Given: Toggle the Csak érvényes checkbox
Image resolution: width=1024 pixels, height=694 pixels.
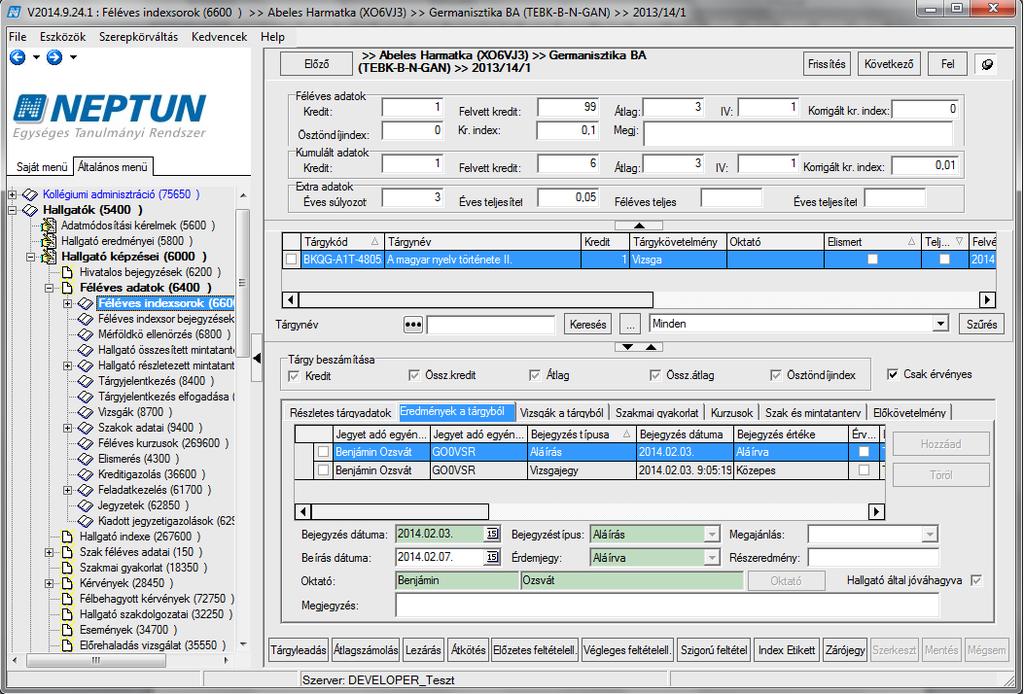Looking at the screenshot, I should pos(893,374).
